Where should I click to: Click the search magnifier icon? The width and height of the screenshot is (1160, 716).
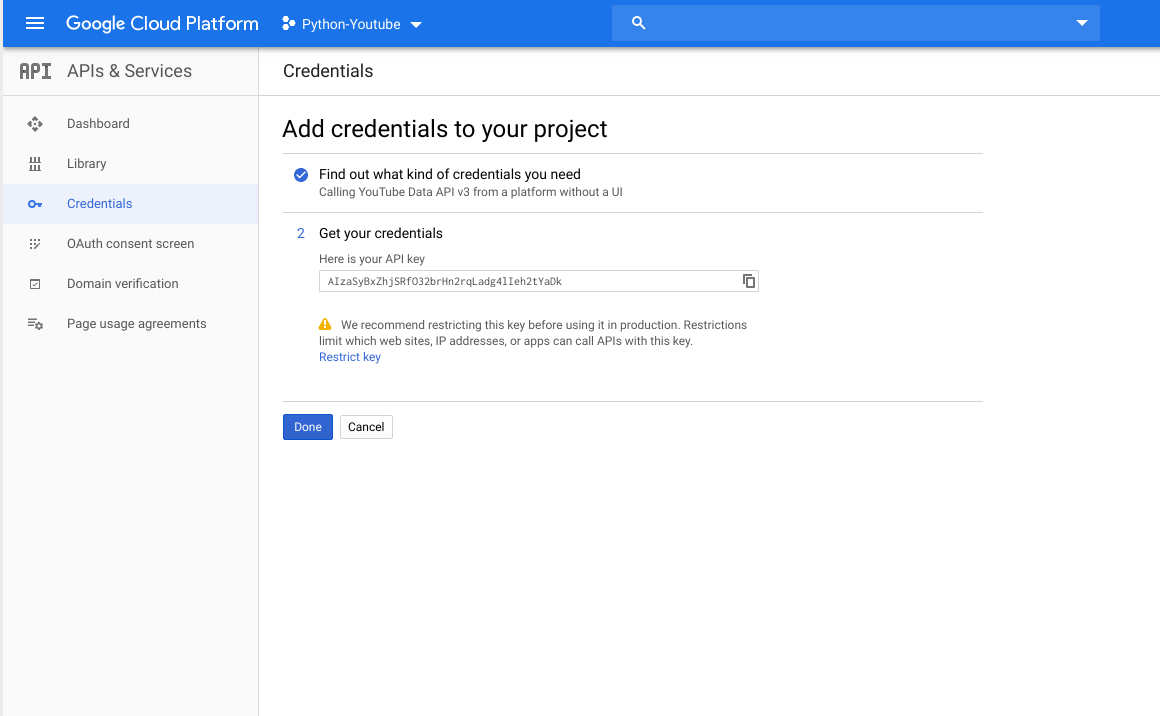tap(638, 23)
